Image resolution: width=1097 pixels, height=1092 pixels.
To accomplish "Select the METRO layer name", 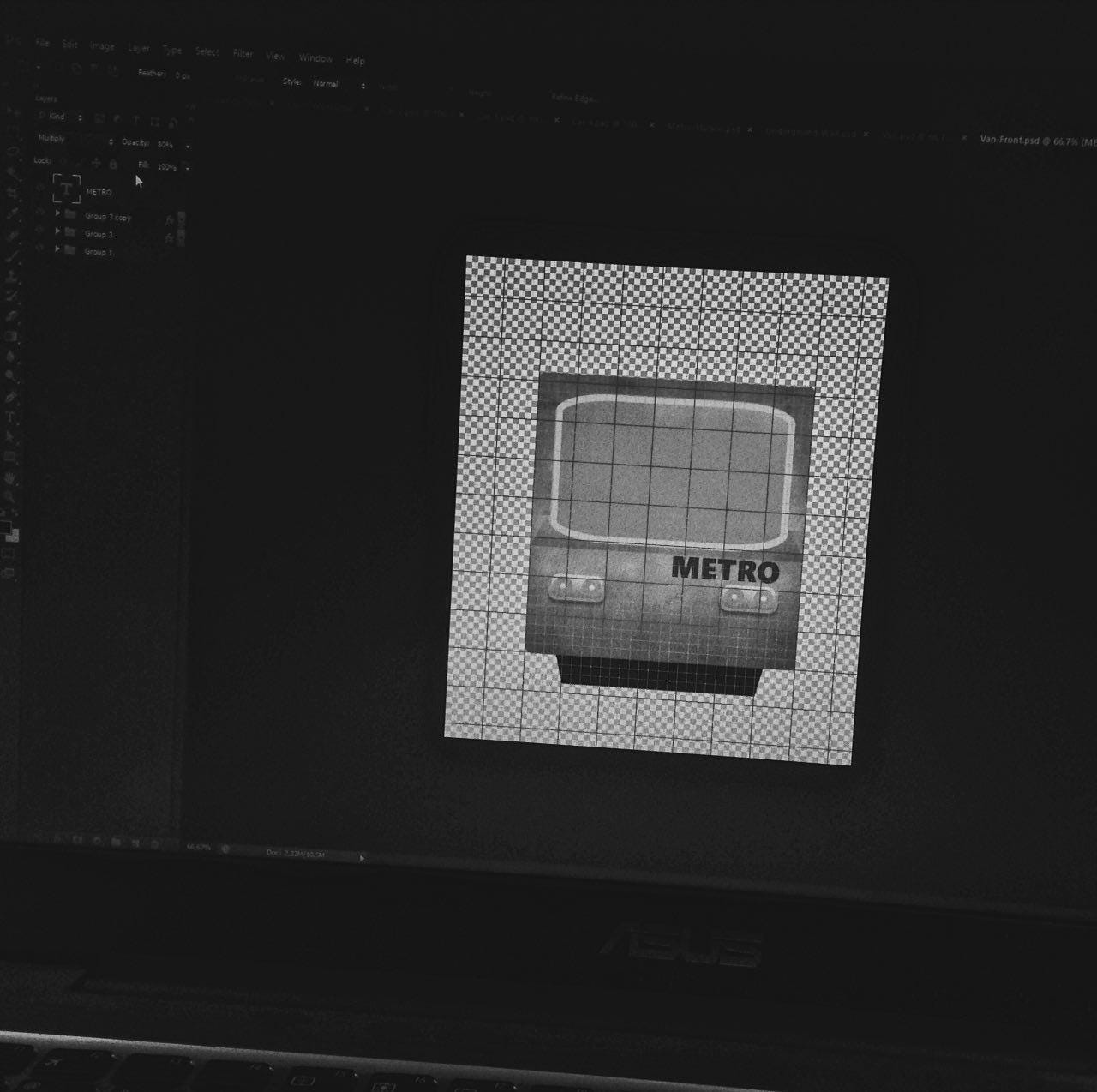I will click(x=99, y=192).
